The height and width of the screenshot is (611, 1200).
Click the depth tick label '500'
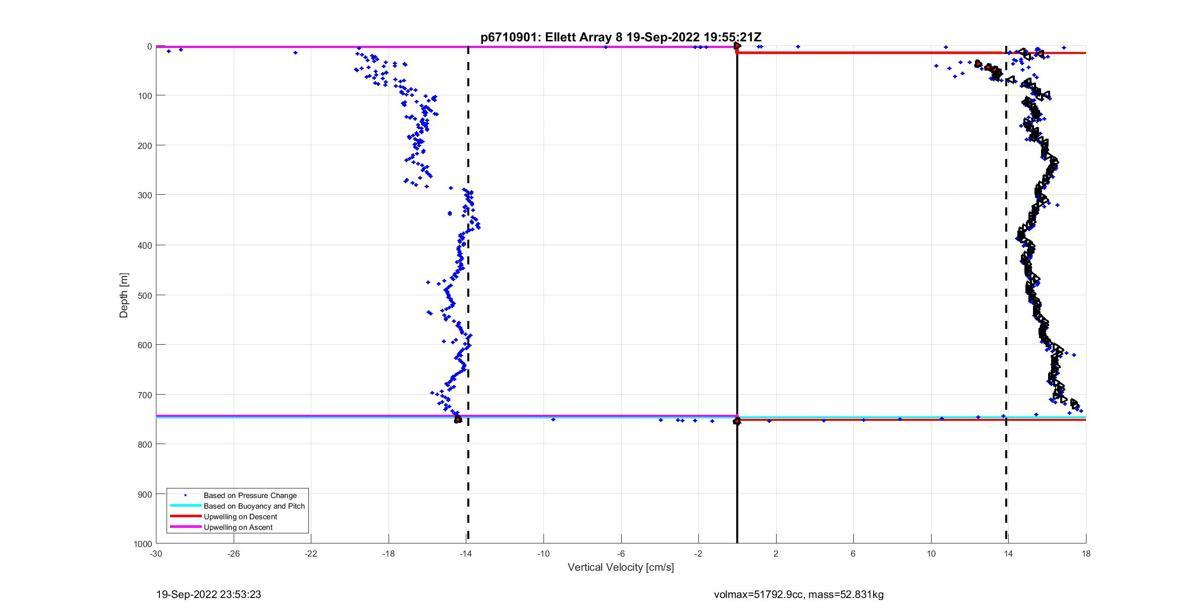coord(144,295)
